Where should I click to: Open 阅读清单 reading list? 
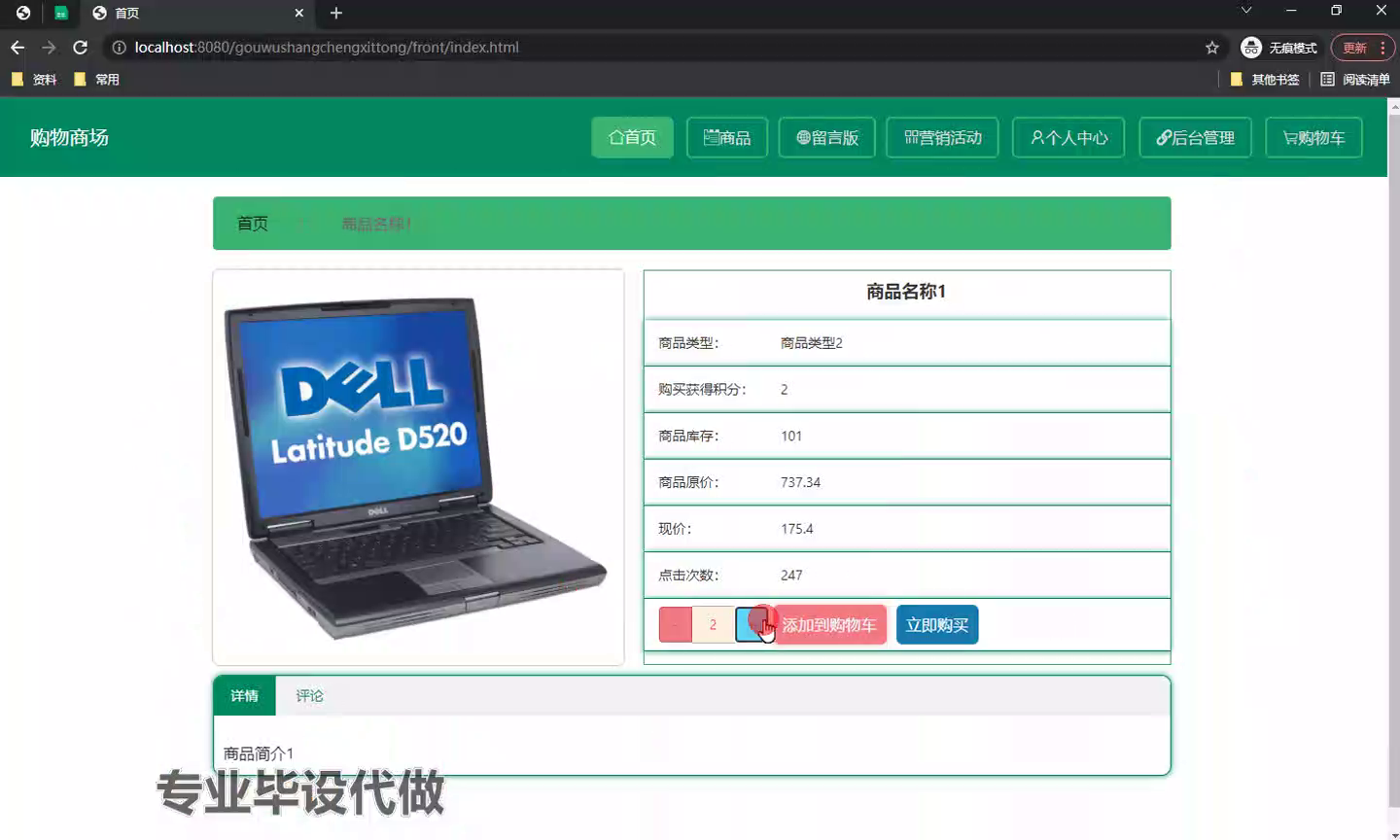[1355, 80]
